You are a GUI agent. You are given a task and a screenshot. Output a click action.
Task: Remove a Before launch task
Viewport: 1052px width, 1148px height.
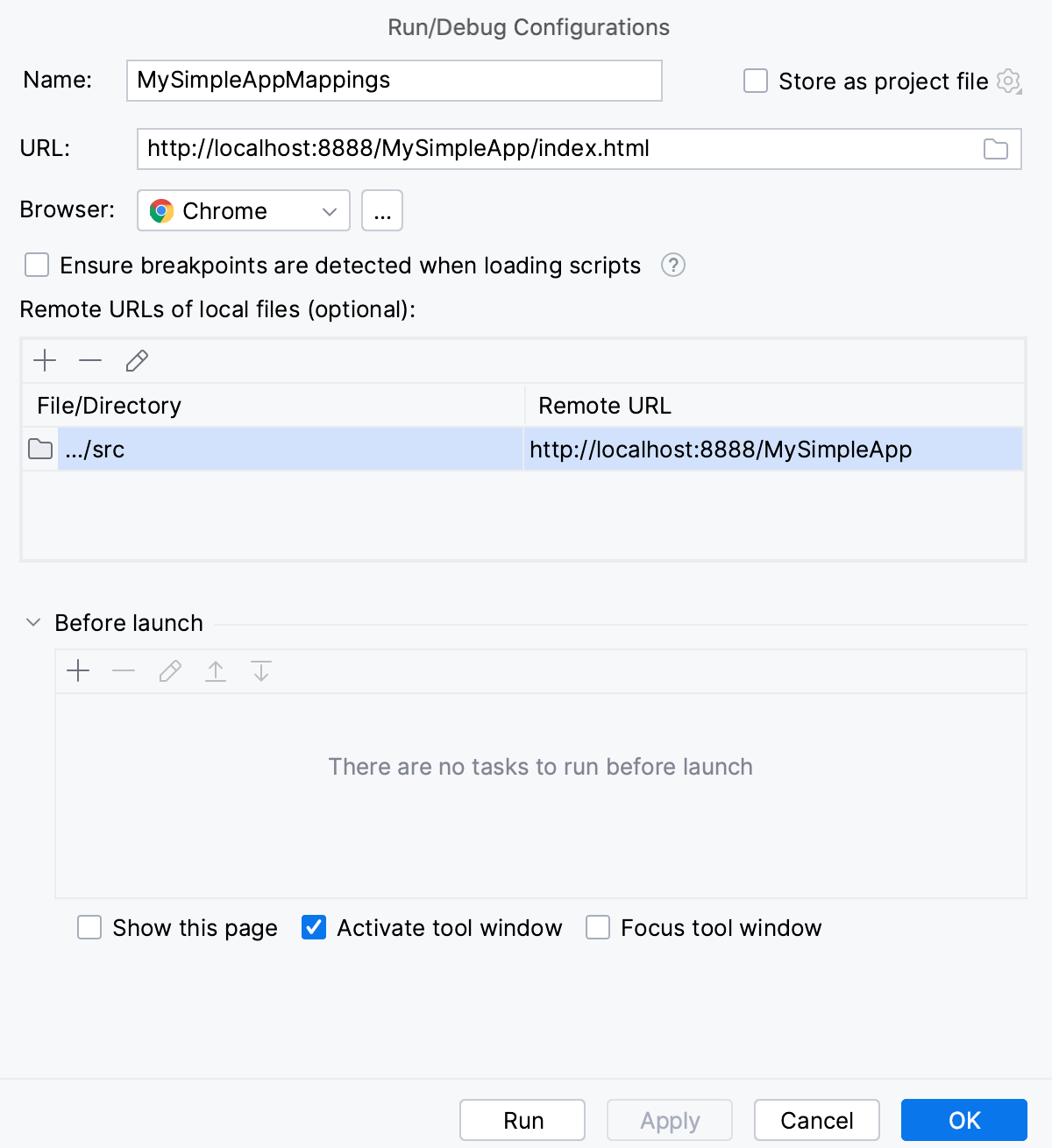pyautogui.click(x=124, y=670)
